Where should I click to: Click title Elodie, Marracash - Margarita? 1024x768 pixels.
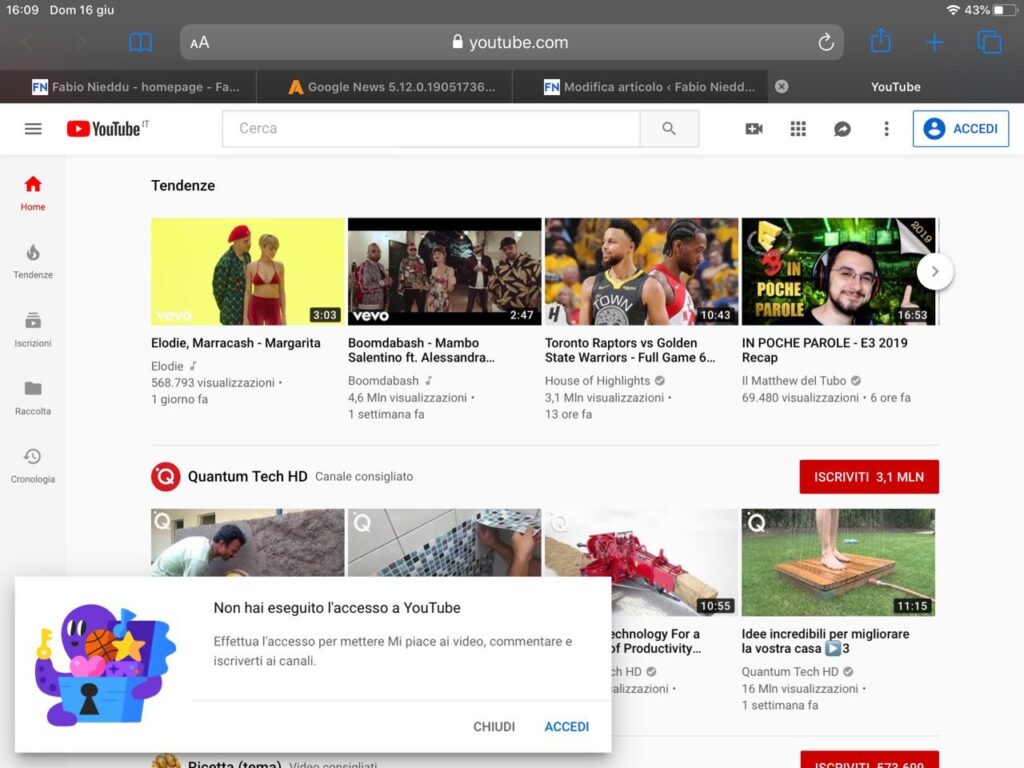[236, 343]
